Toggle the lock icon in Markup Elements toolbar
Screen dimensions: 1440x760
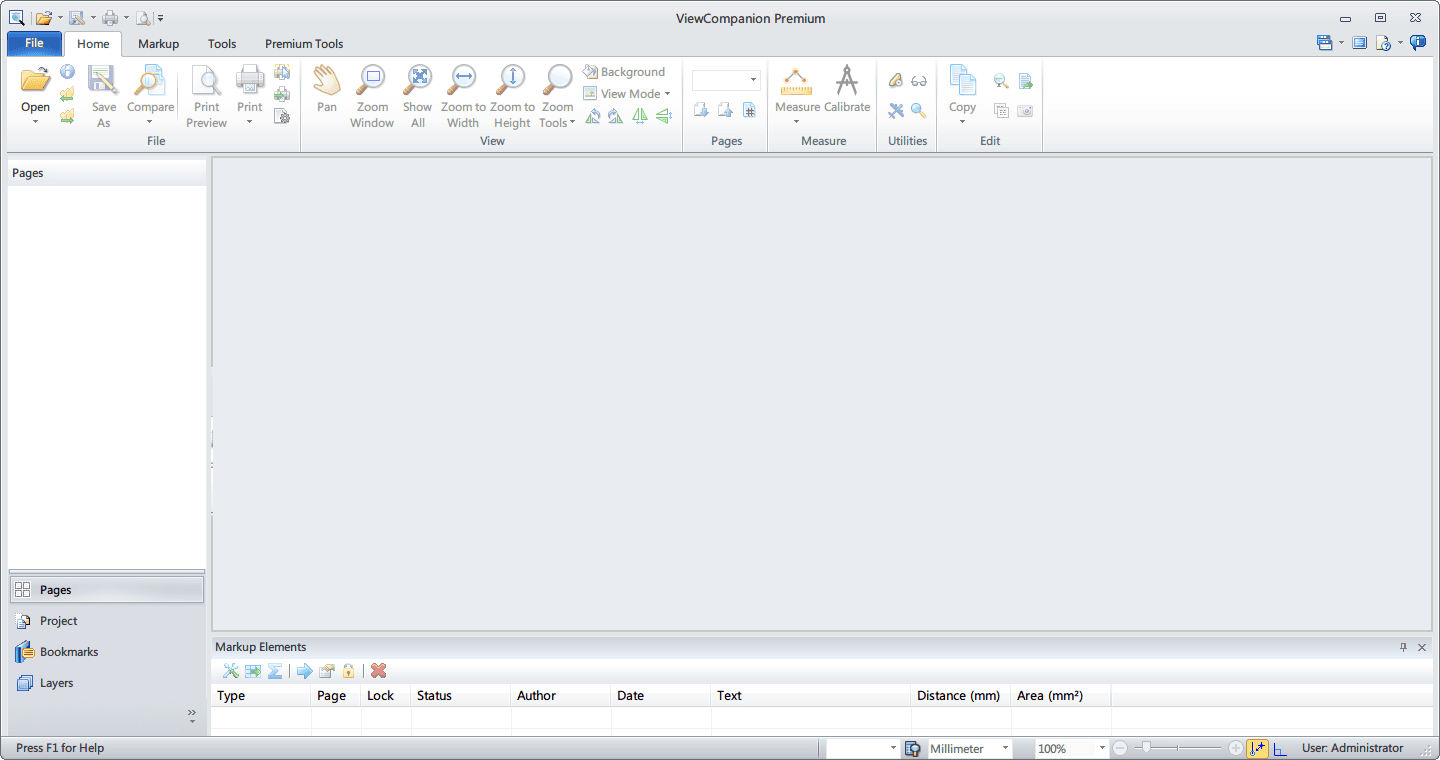[x=348, y=671]
